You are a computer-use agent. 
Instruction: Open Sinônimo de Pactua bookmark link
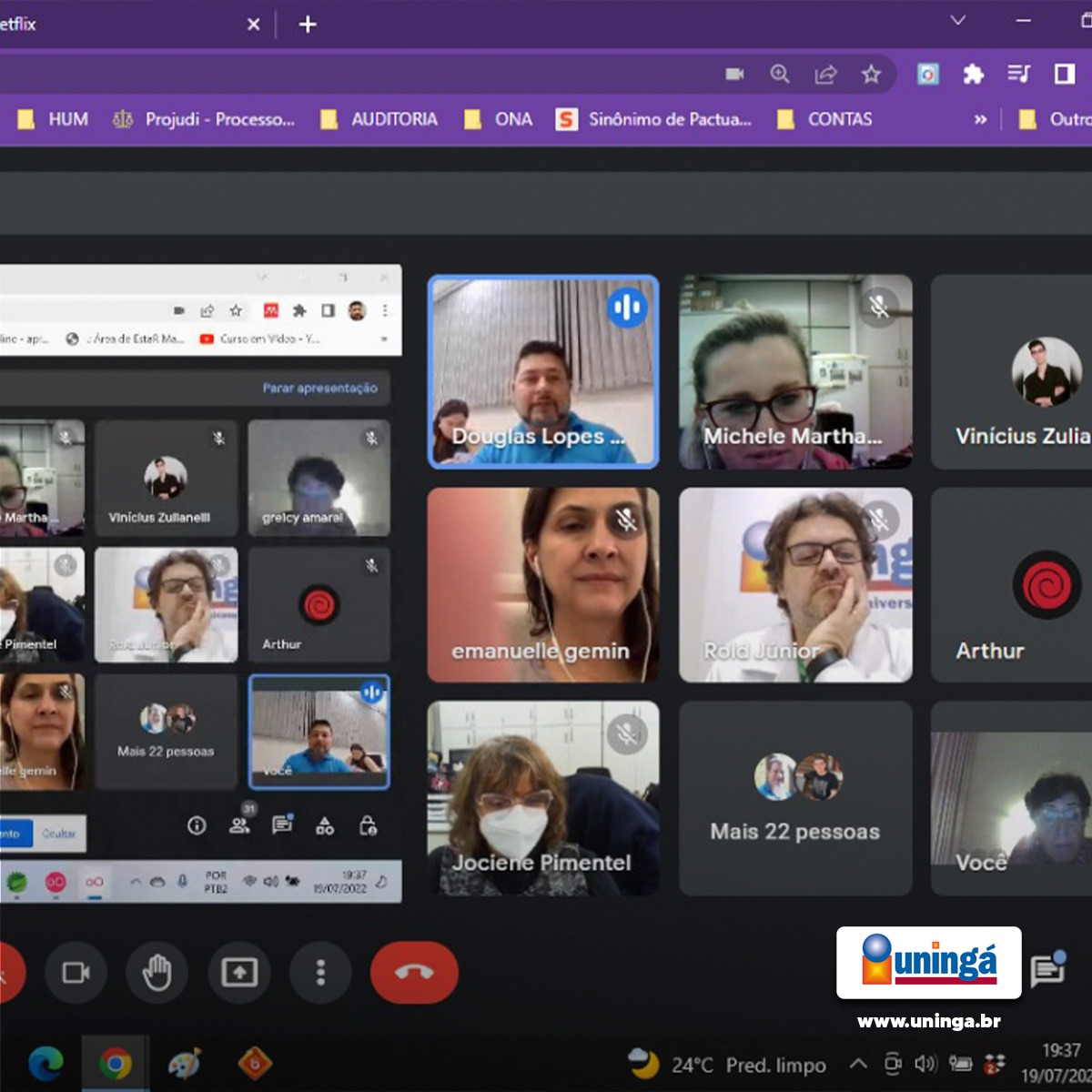click(x=654, y=119)
